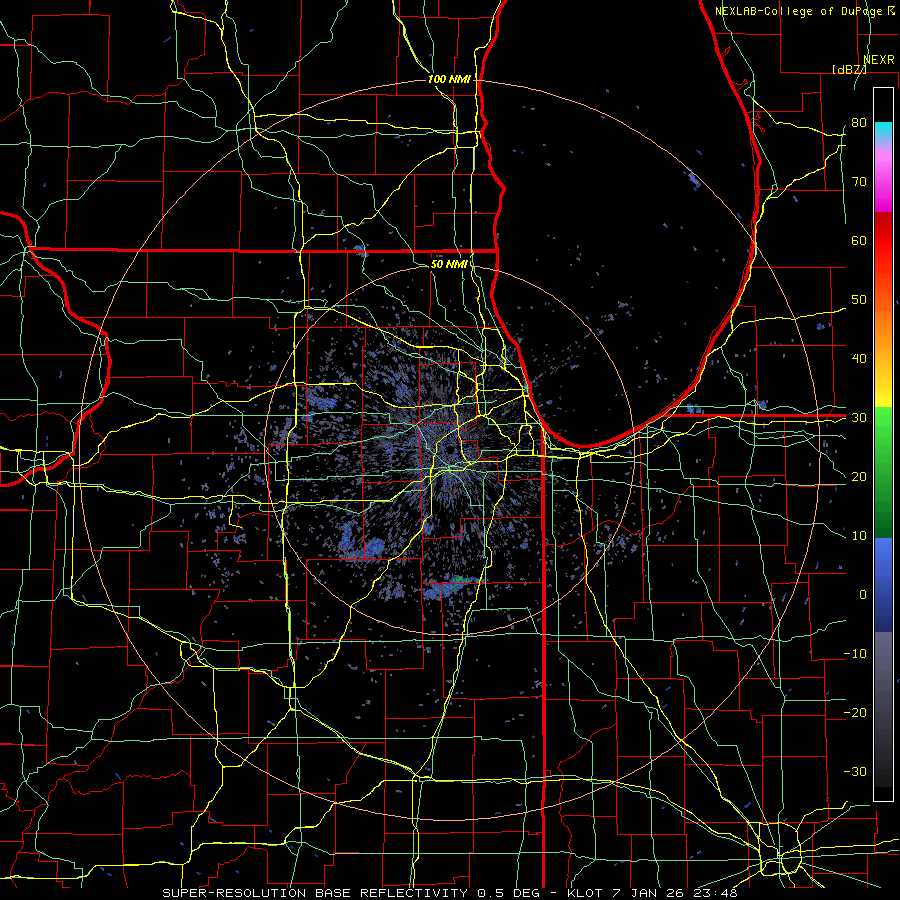The width and height of the screenshot is (900, 900).
Task: Pick the blue segment of the color bar
Action: point(883,584)
